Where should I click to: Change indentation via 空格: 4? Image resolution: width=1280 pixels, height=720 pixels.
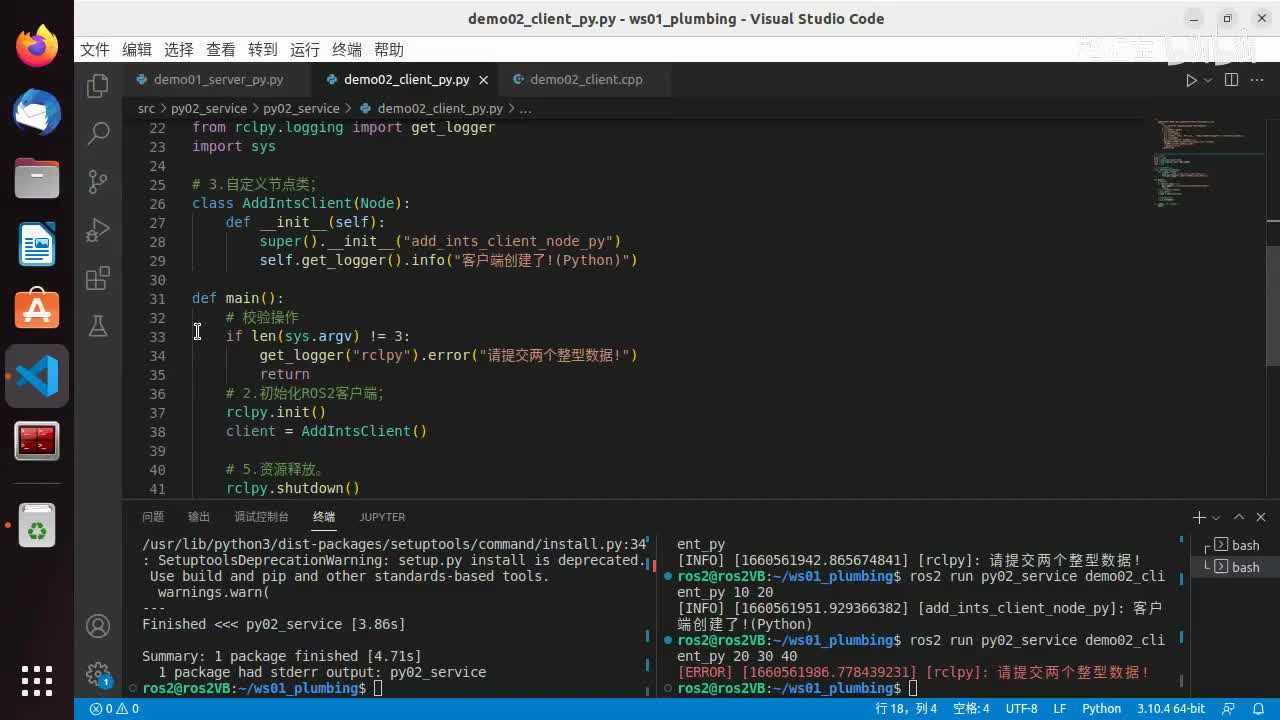point(971,709)
